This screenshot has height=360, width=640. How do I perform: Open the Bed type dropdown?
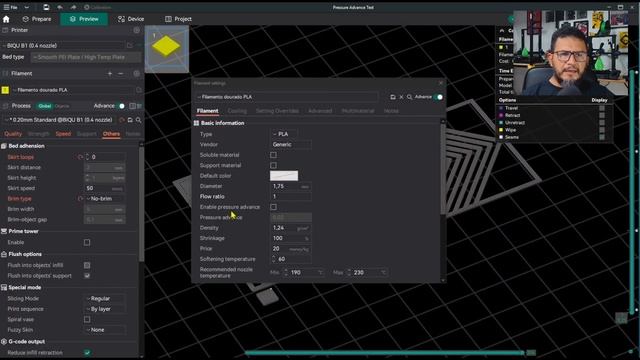click(86, 57)
